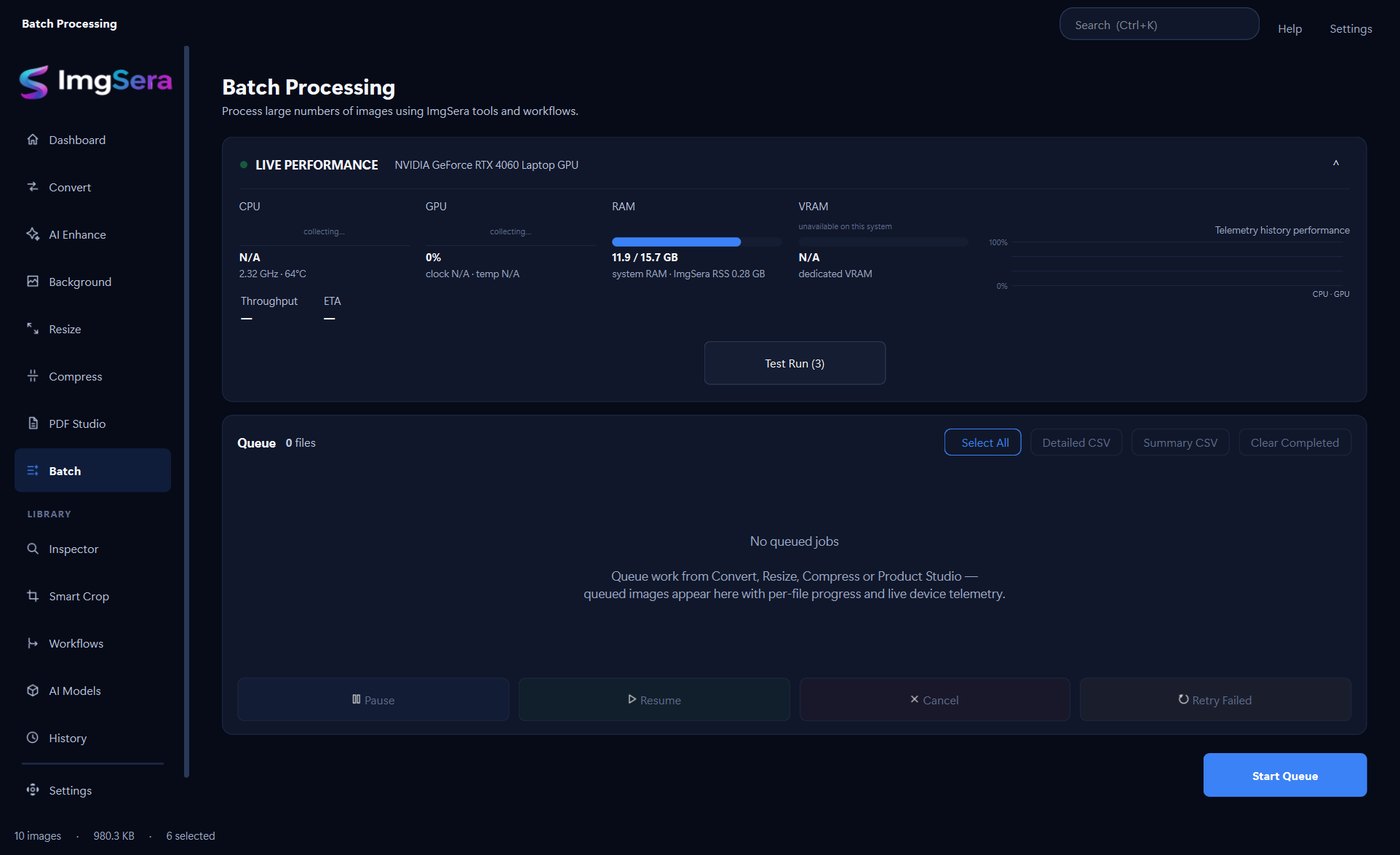Click the RAM usage progress bar
This screenshot has height=855, width=1400.
(x=697, y=242)
